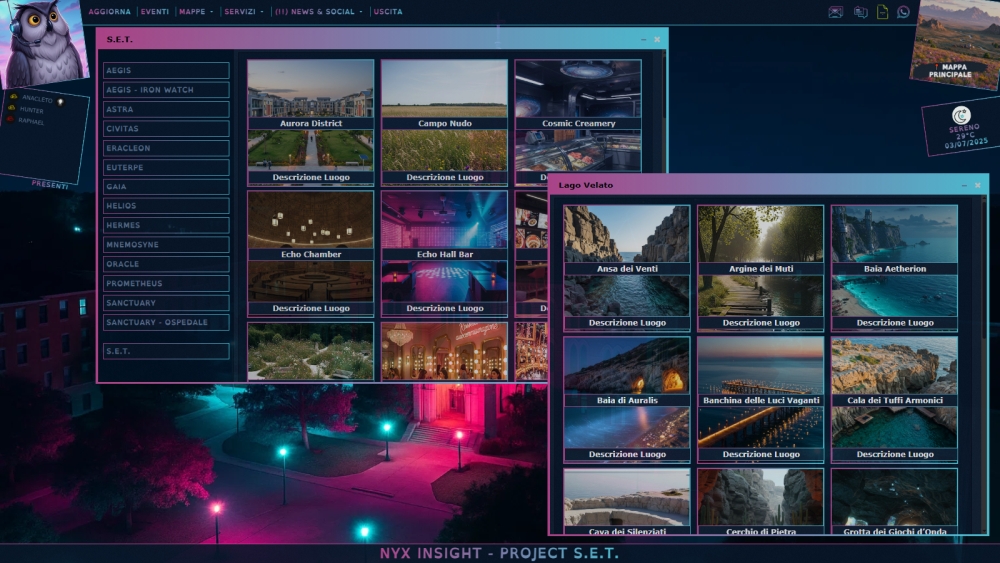The image size is (1000, 563).
Task: Select EUTERPE in the S.E.T. list
Action: click(166, 167)
